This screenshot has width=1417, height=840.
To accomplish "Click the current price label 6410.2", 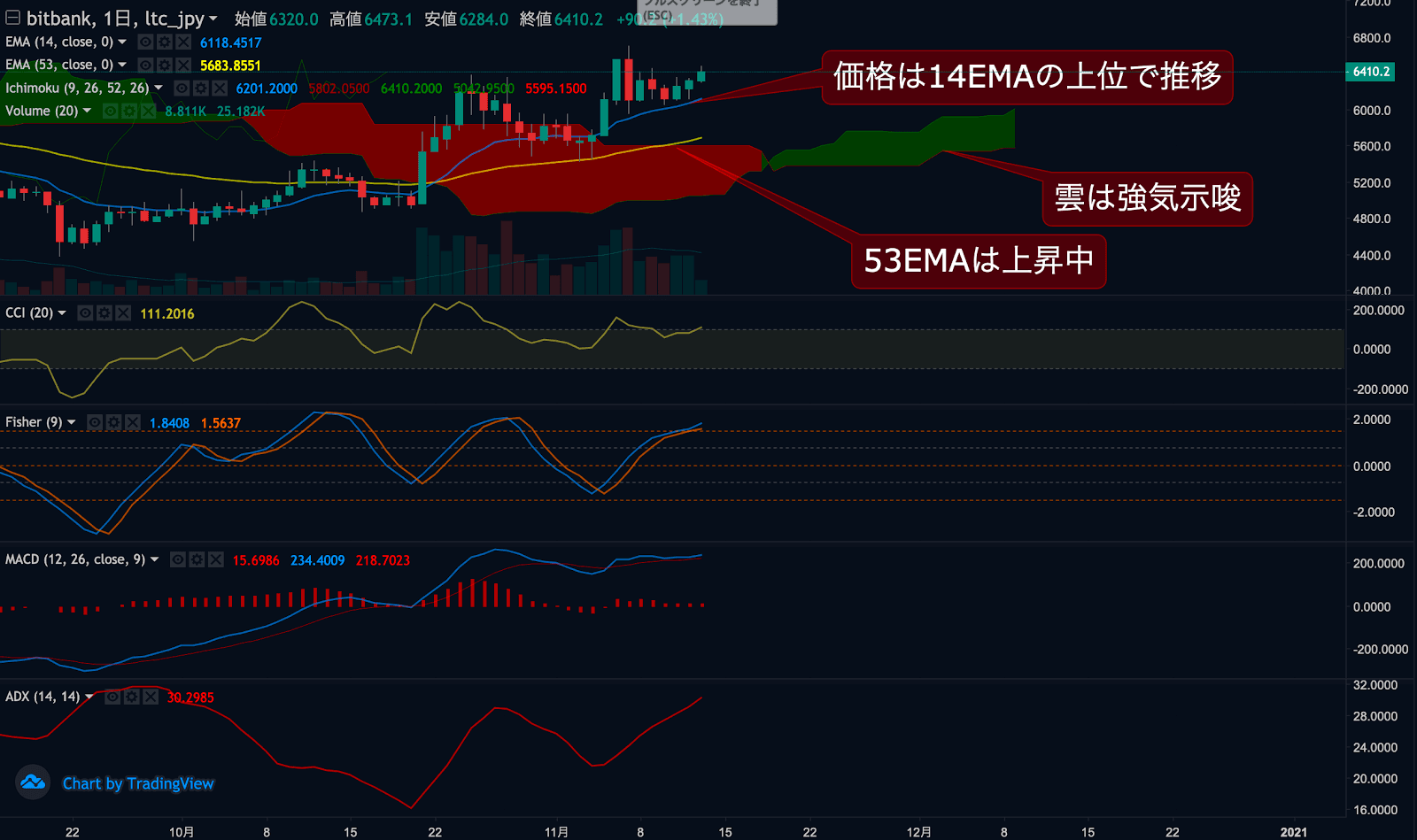I will 1370,72.
